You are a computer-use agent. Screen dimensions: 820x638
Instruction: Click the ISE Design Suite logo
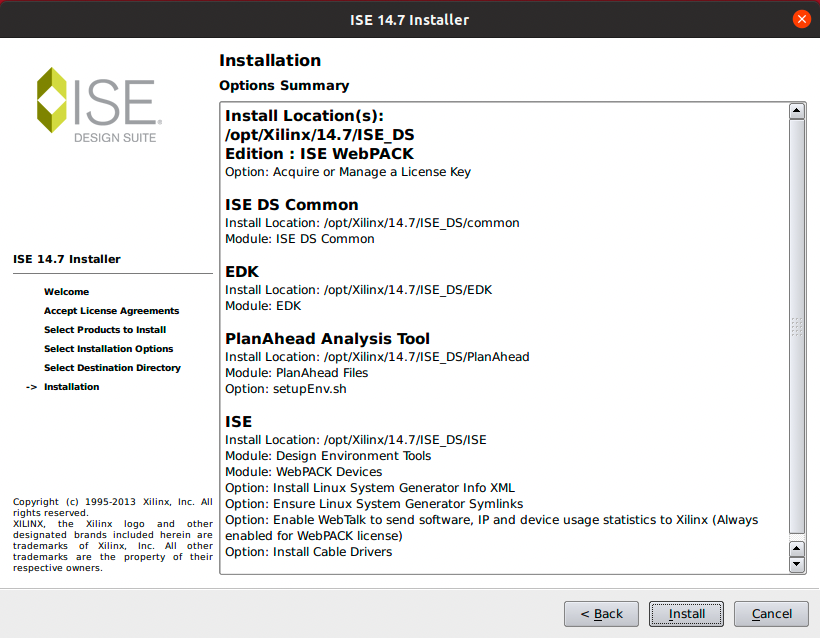pos(99,105)
